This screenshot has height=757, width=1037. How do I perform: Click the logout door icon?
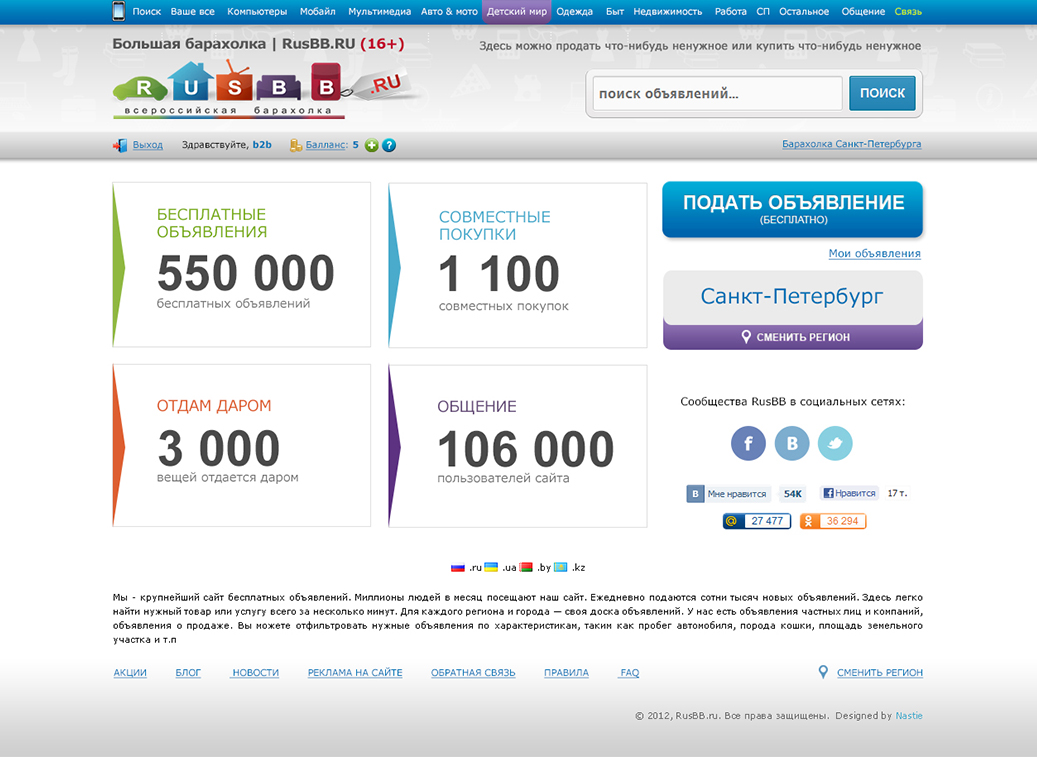pyautogui.click(x=120, y=145)
